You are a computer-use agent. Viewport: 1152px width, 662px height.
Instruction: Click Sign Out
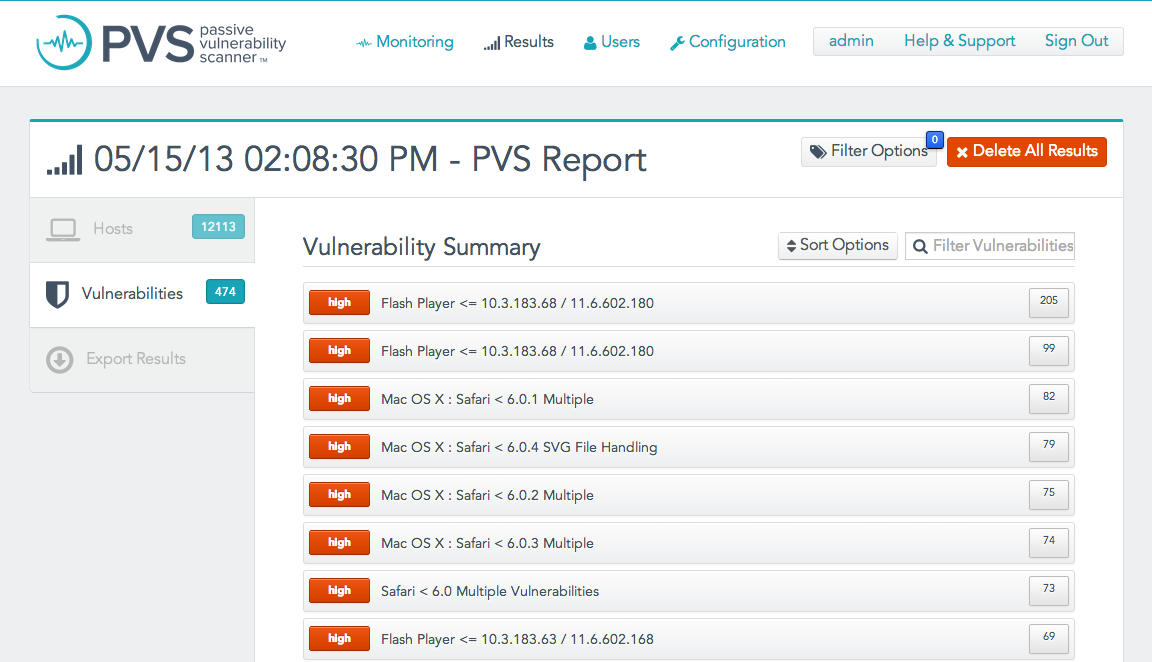[x=1076, y=41]
